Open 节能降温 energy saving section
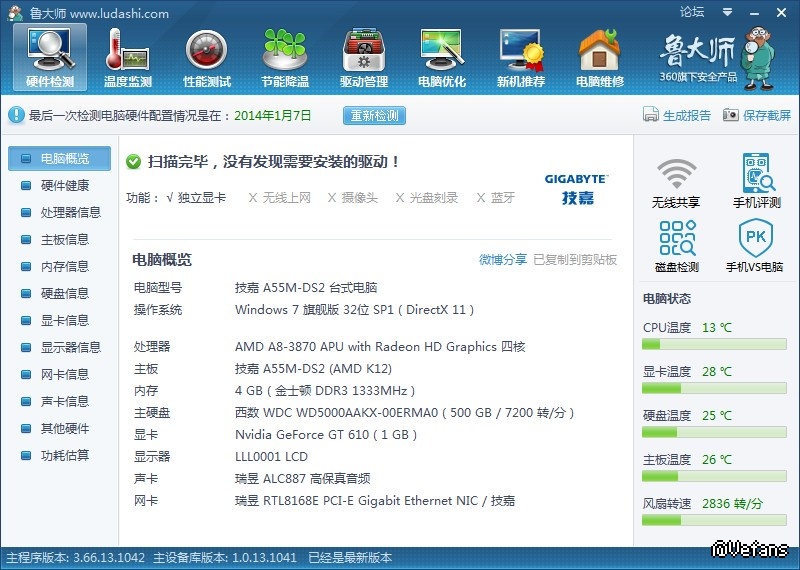Viewport: 800px width, 570px height. click(285, 58)
